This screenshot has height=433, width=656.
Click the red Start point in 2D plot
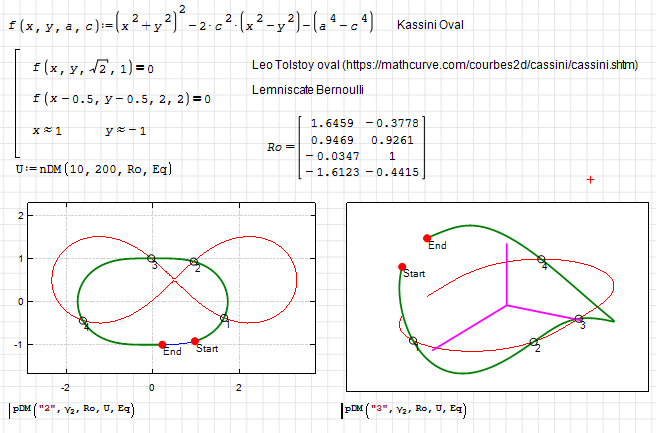195,341
